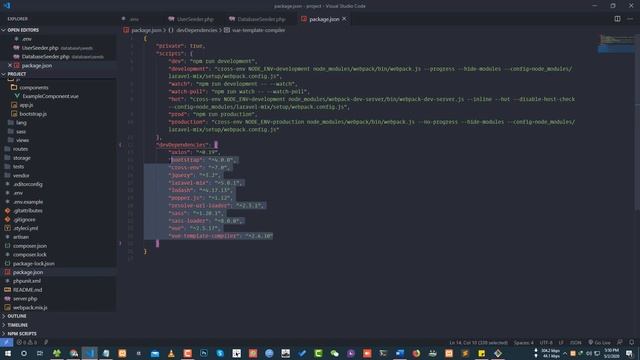640x360 pixels.
Task: Fold the devDependencies block in gutter
Action: (120, 144)
